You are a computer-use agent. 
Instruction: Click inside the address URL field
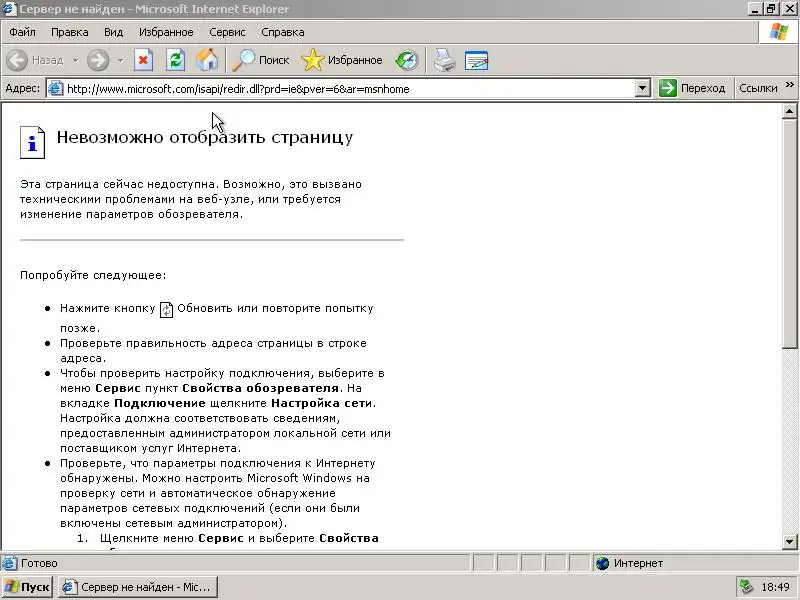click(347, 89)
